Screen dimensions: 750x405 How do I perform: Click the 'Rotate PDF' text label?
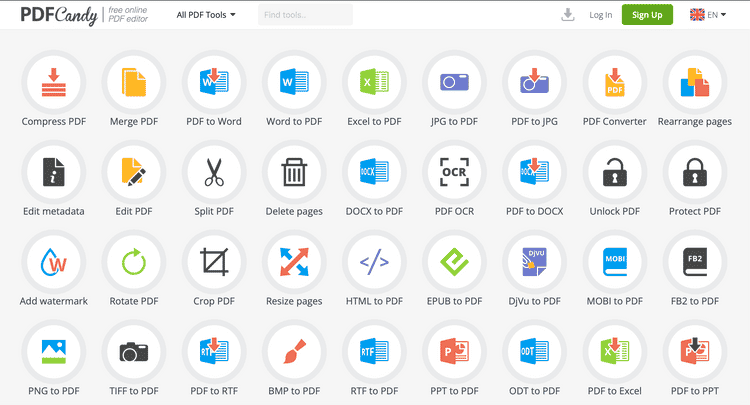tap(134, 301)
